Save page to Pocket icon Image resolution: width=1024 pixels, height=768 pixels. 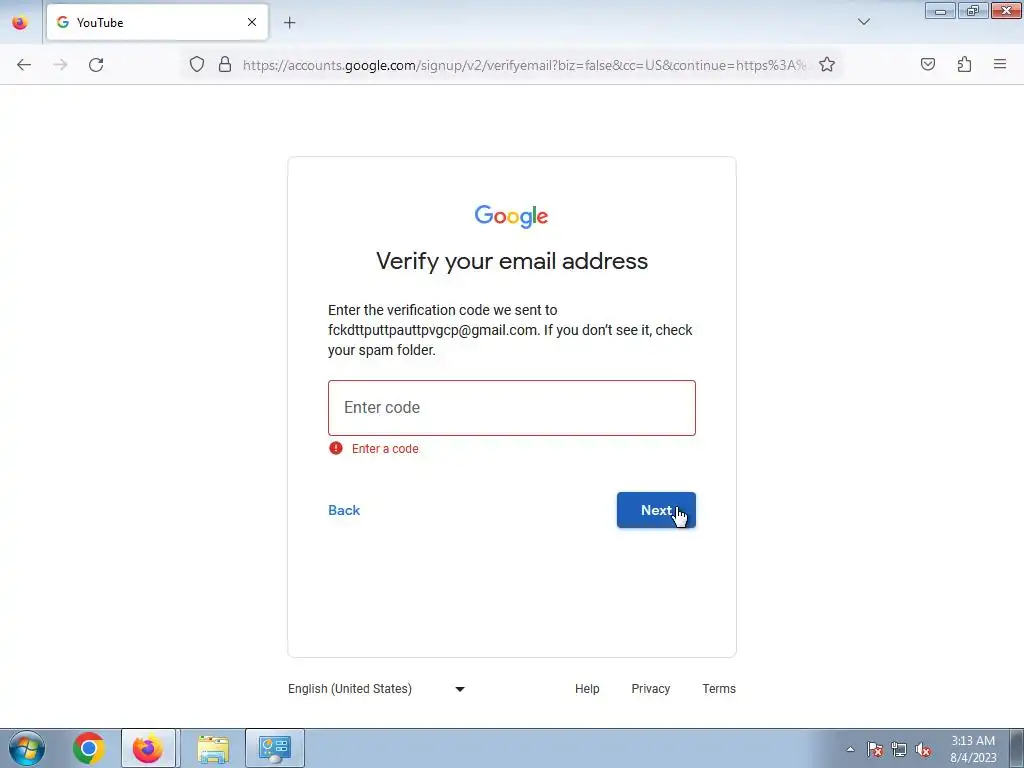click(928, 65)
